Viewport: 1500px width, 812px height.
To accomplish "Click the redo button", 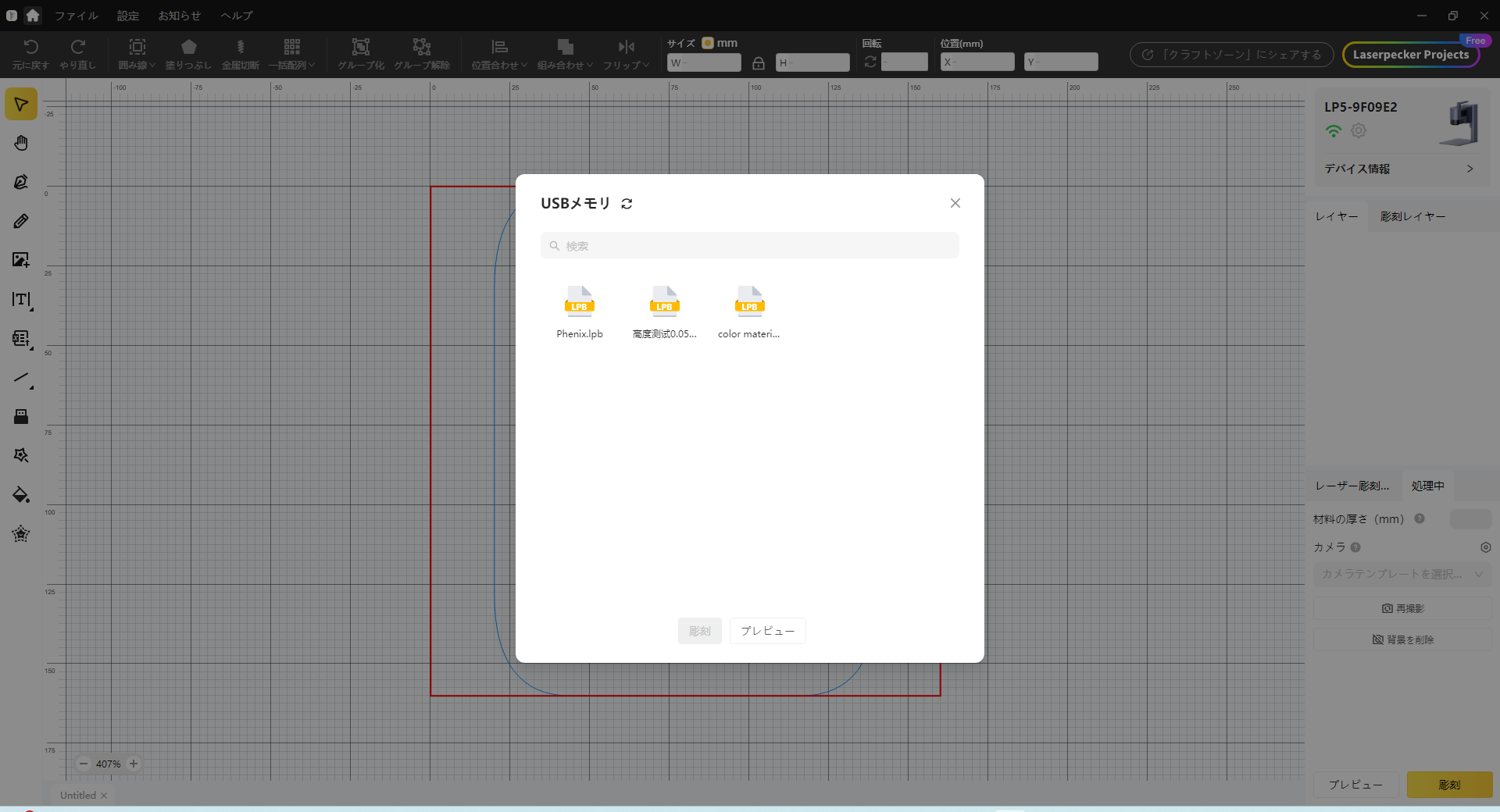I will (x=77, y=54).
